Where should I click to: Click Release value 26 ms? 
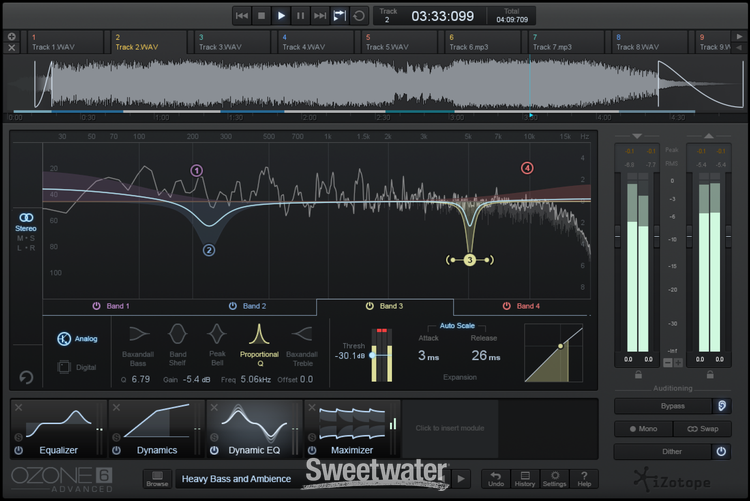click(485, 356)
